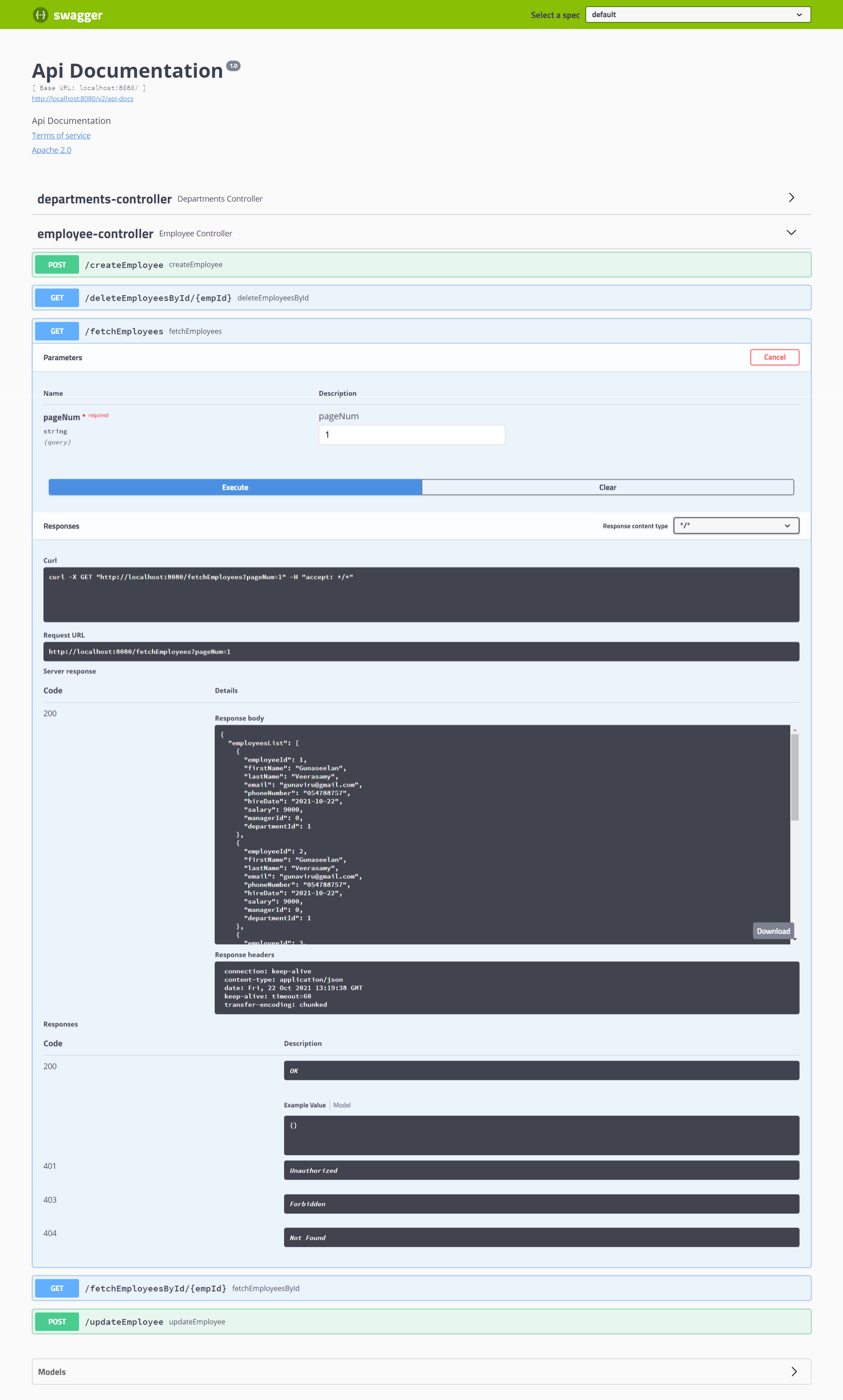Open the Response content type dropdown

tap(736, 526)
